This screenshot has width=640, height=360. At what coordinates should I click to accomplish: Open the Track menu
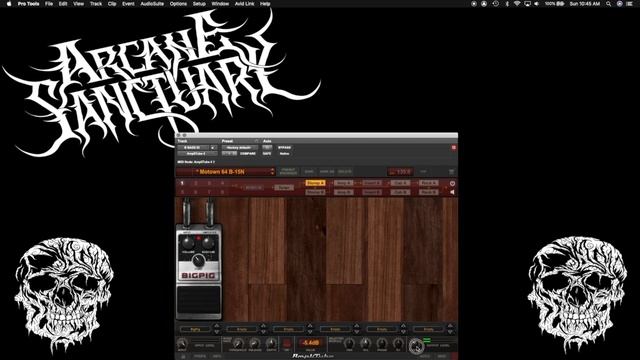tap(96, 4)
